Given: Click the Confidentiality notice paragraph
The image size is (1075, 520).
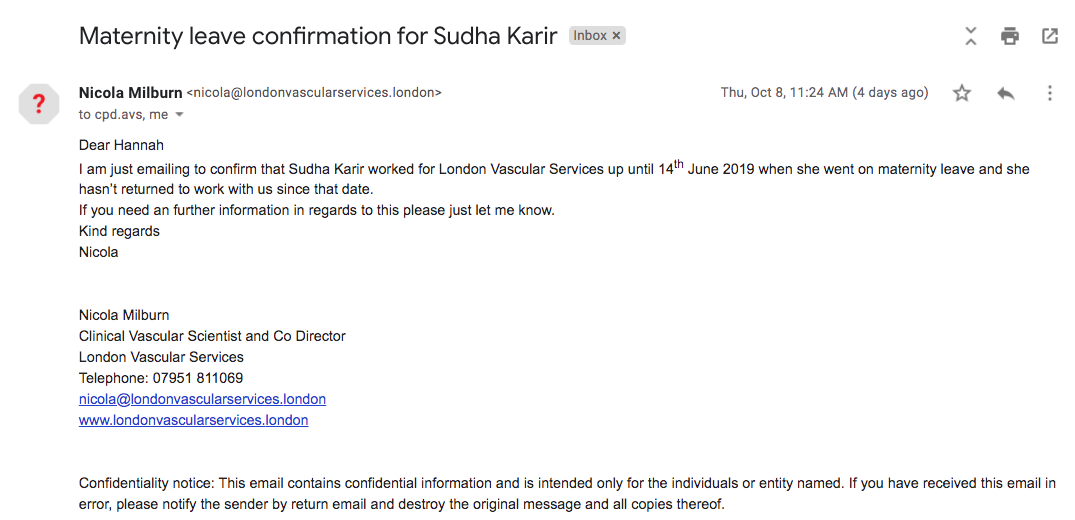Looking at the screenshot, I should (x=567, y=494).
